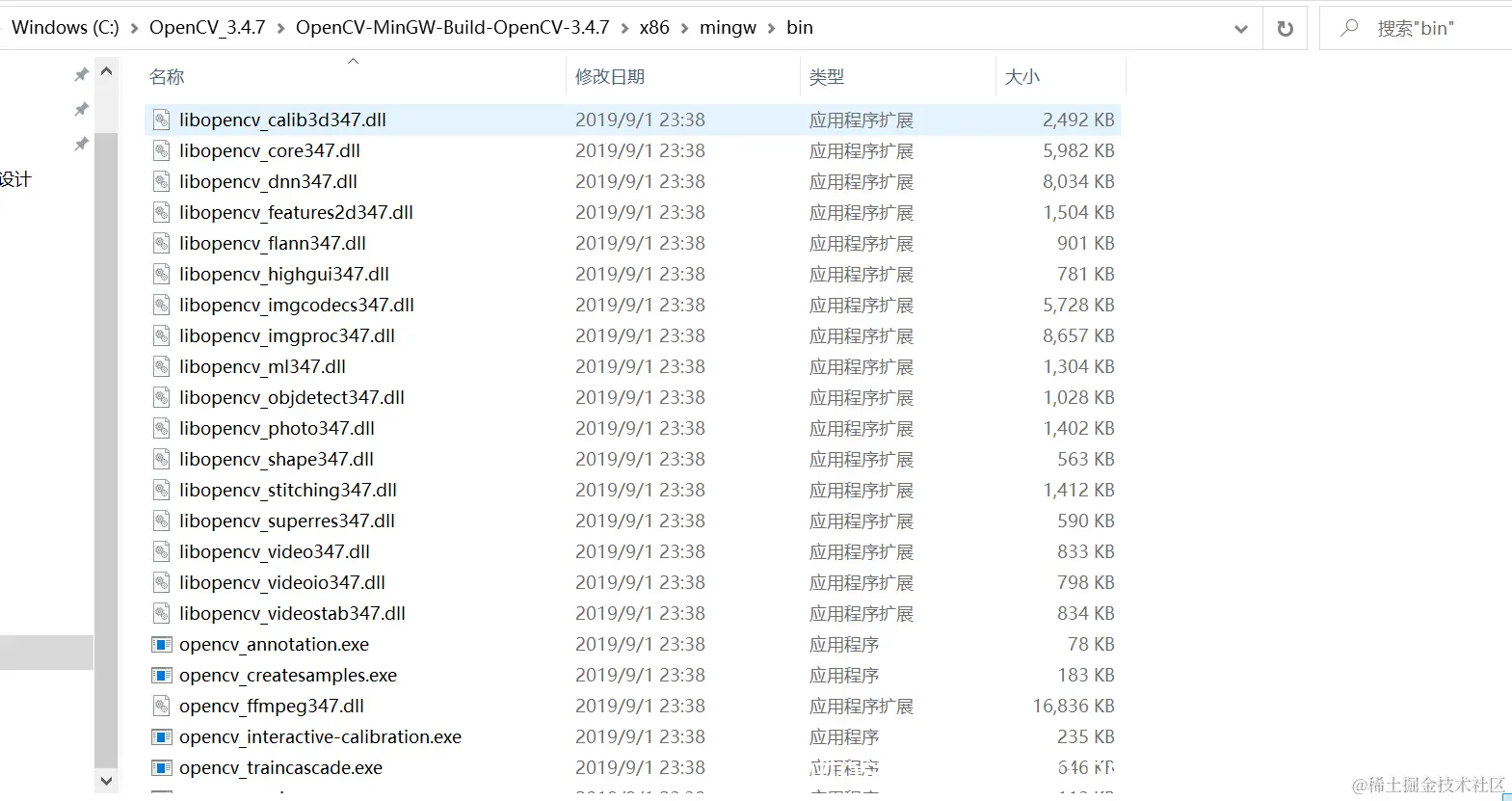Image resolution: width=1512 pixels, height=801 pixels.
Task: Click the libopencv_superres347.dll file icon
Action: pyautogui.click(x=162, y=521)
